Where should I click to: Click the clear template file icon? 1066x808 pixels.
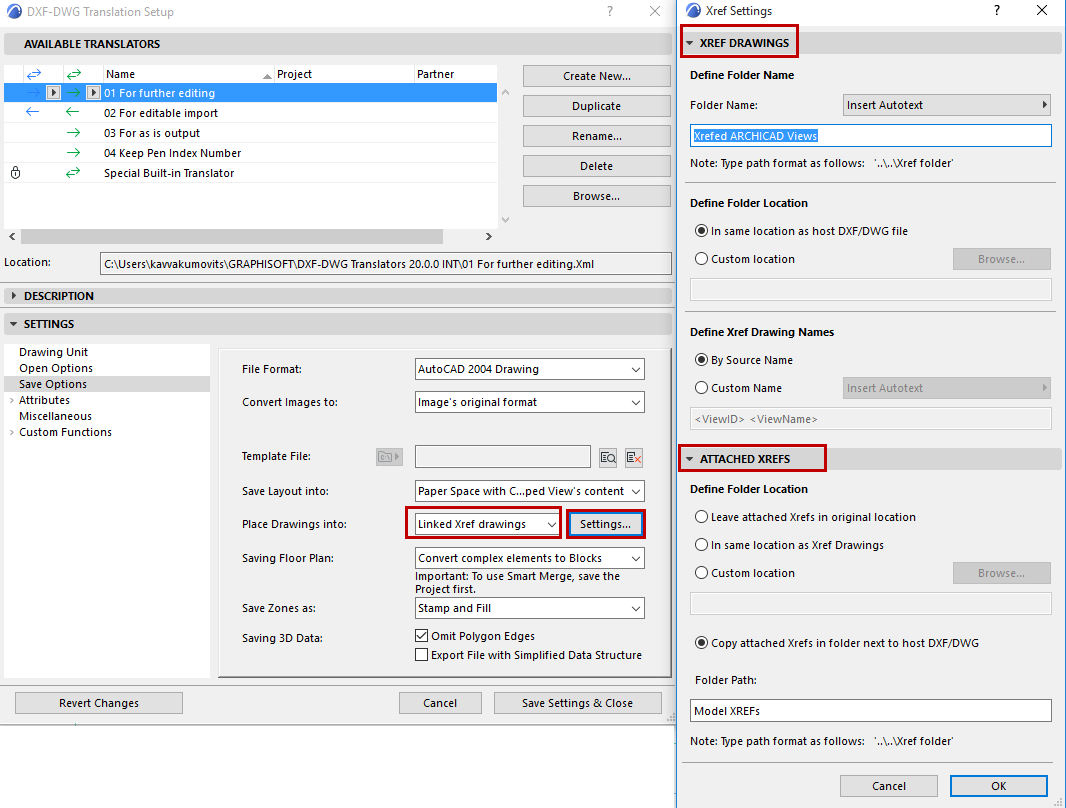(x=634, y=457)
